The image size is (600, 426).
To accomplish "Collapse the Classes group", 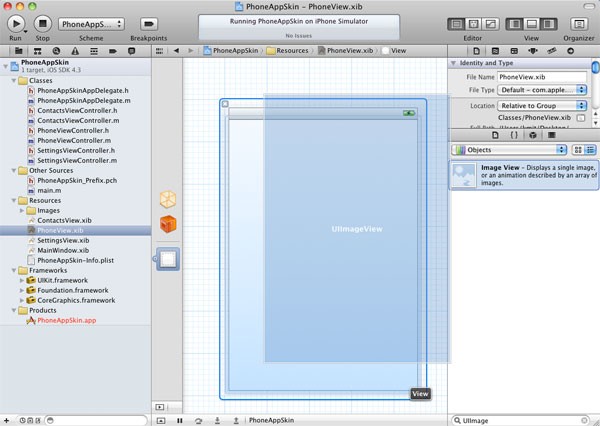I will coord(14,81).
